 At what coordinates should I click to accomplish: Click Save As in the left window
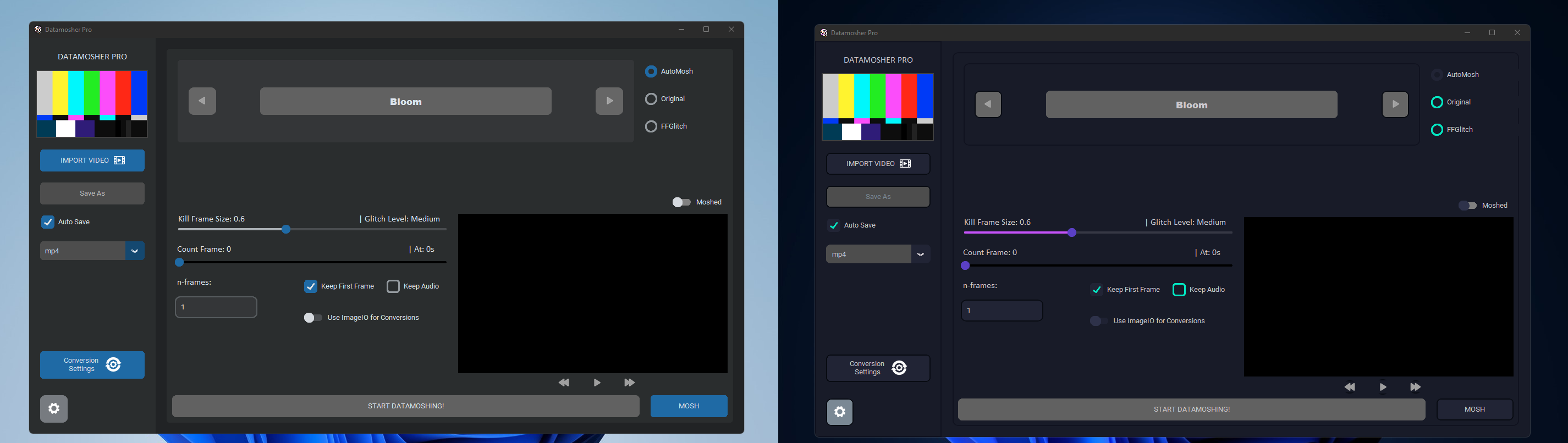click(x=92, y=193)
